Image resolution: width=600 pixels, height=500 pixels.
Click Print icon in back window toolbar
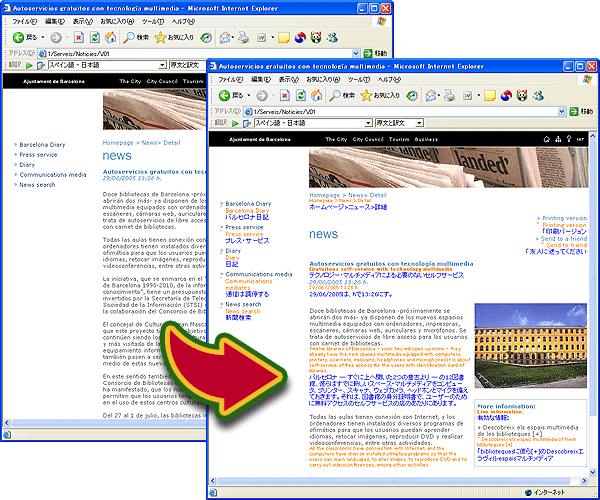click(244, 37)
